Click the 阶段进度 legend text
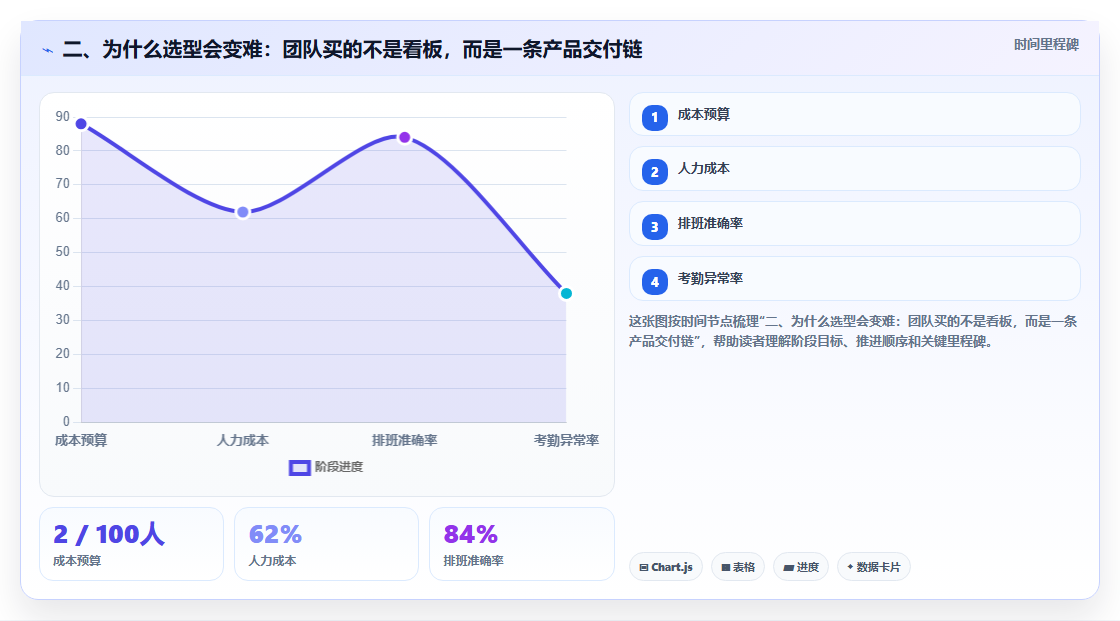Screen dimensions: 1120x621 pos(339,467)
